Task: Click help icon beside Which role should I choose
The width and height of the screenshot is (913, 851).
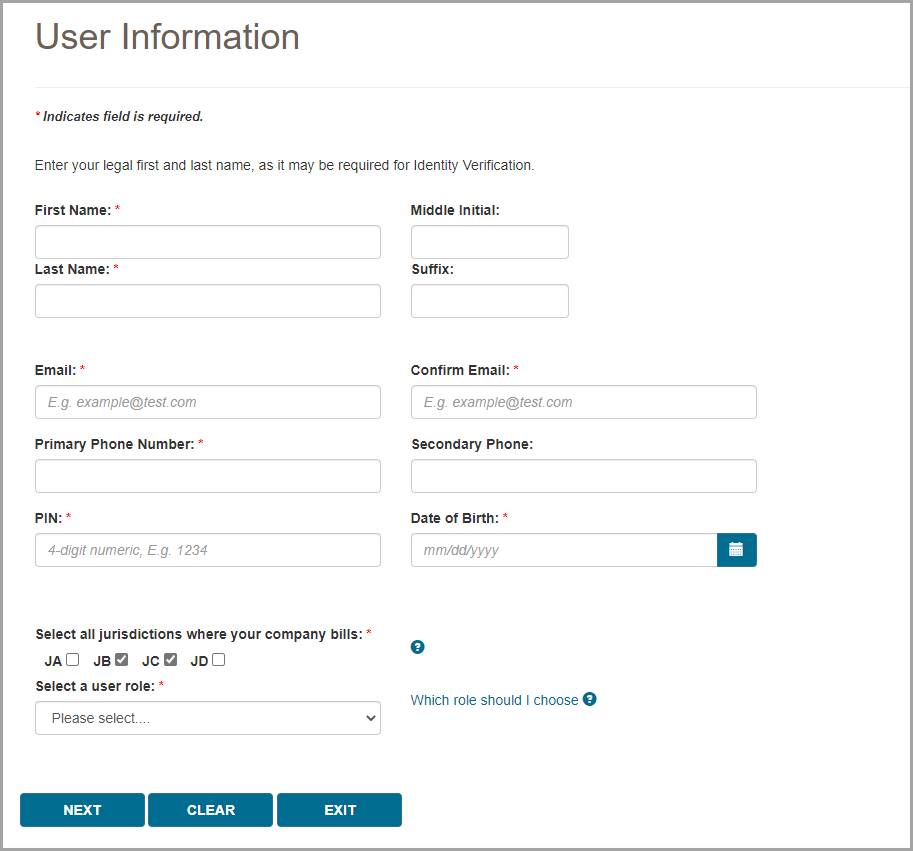Action: (590, 699)
